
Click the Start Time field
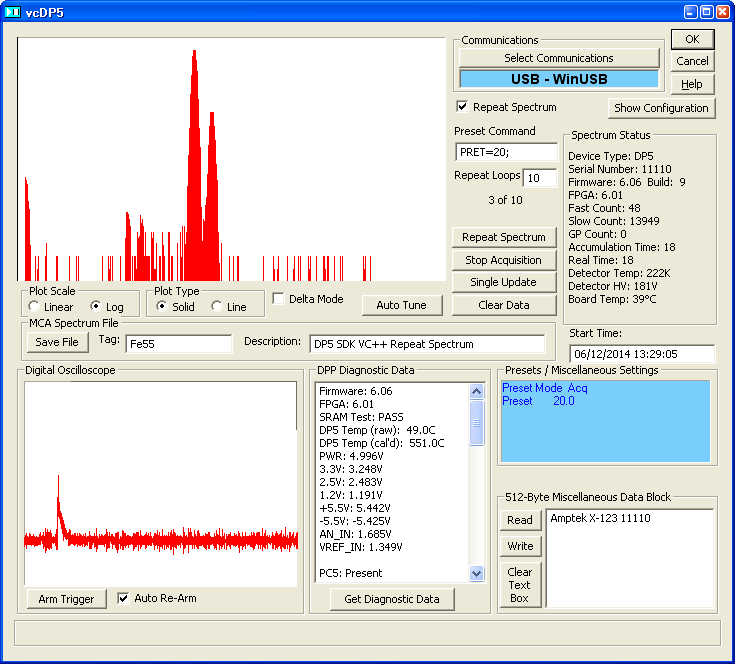pyautogui.click(x=642, y=354)
